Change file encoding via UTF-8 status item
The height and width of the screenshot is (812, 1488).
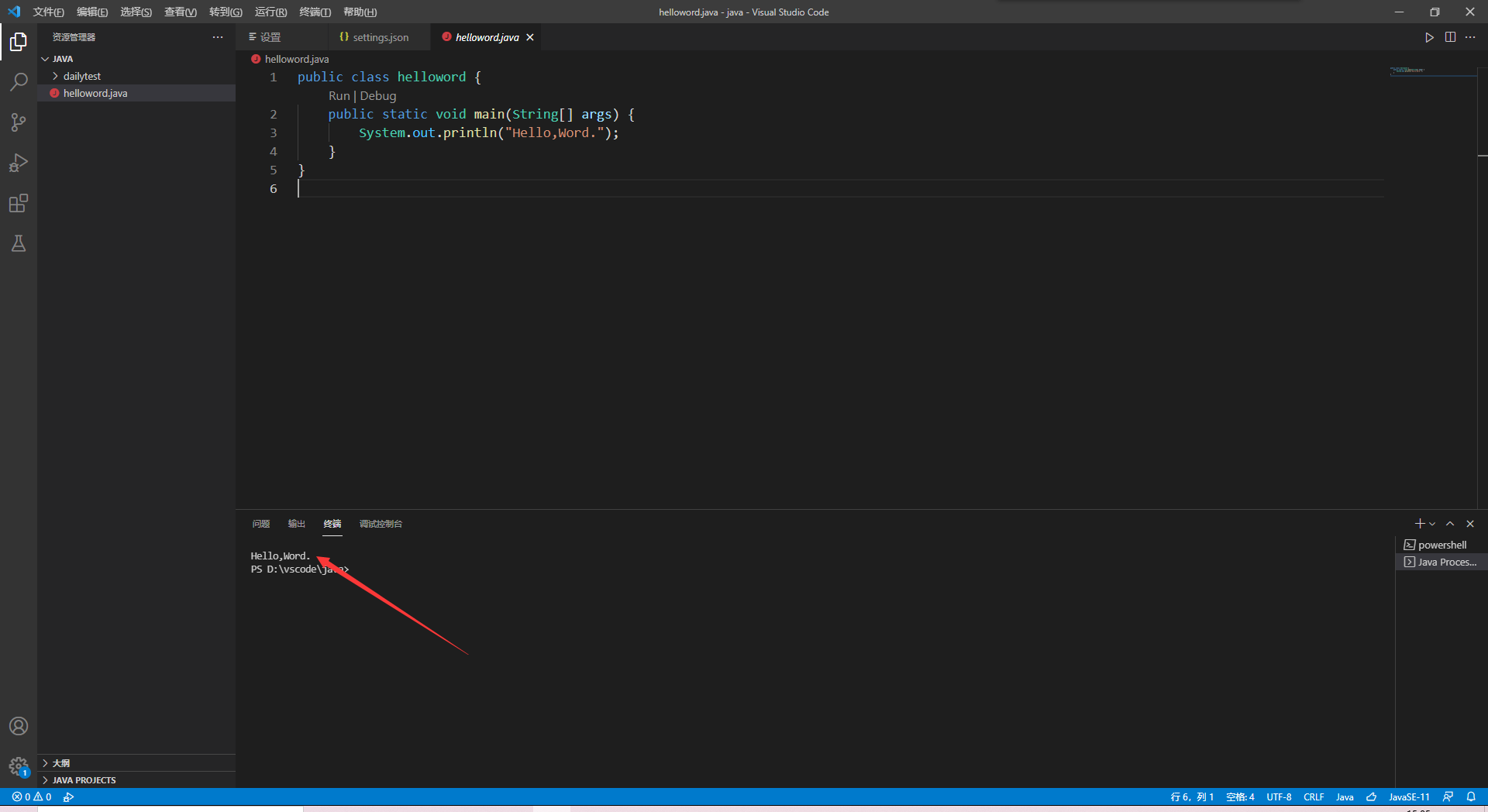tap(1279, 797)
